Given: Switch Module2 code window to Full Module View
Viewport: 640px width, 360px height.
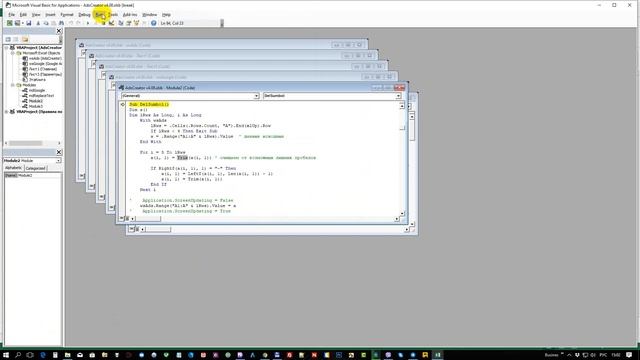Looking at the screenshot, I should [127, 219].
